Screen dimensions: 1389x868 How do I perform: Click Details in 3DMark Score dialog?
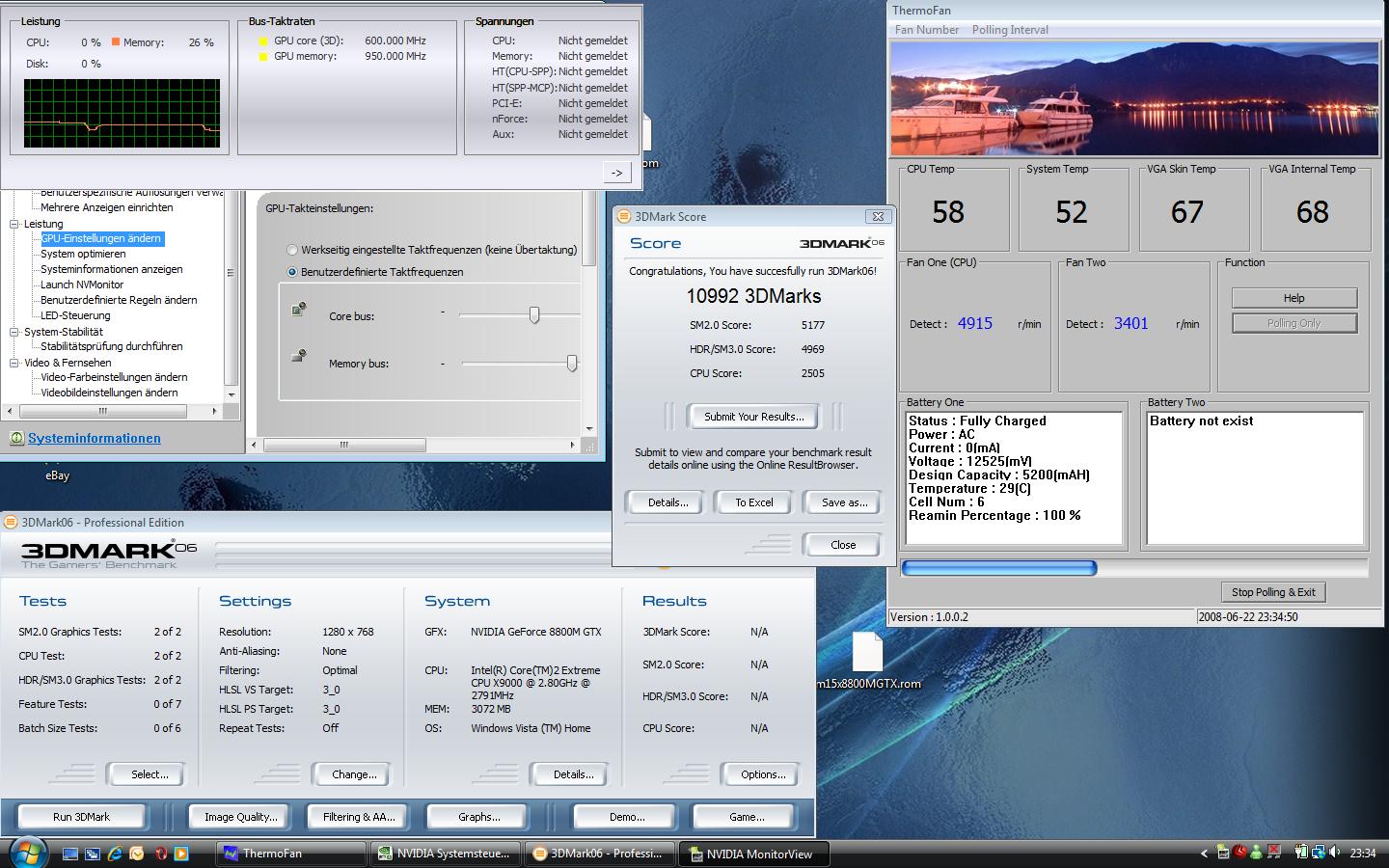pos(667,502)
